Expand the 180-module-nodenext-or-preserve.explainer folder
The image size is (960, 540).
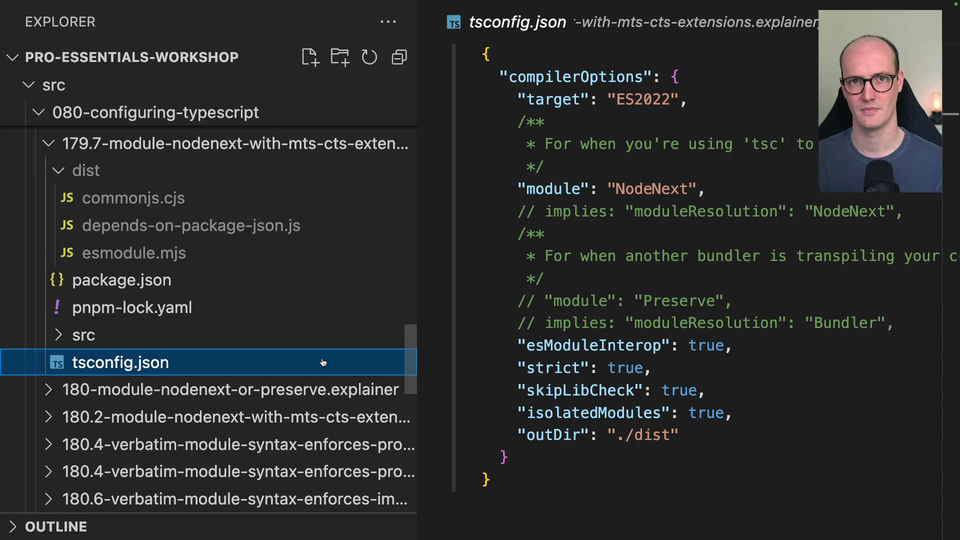(x=48, y=390)
